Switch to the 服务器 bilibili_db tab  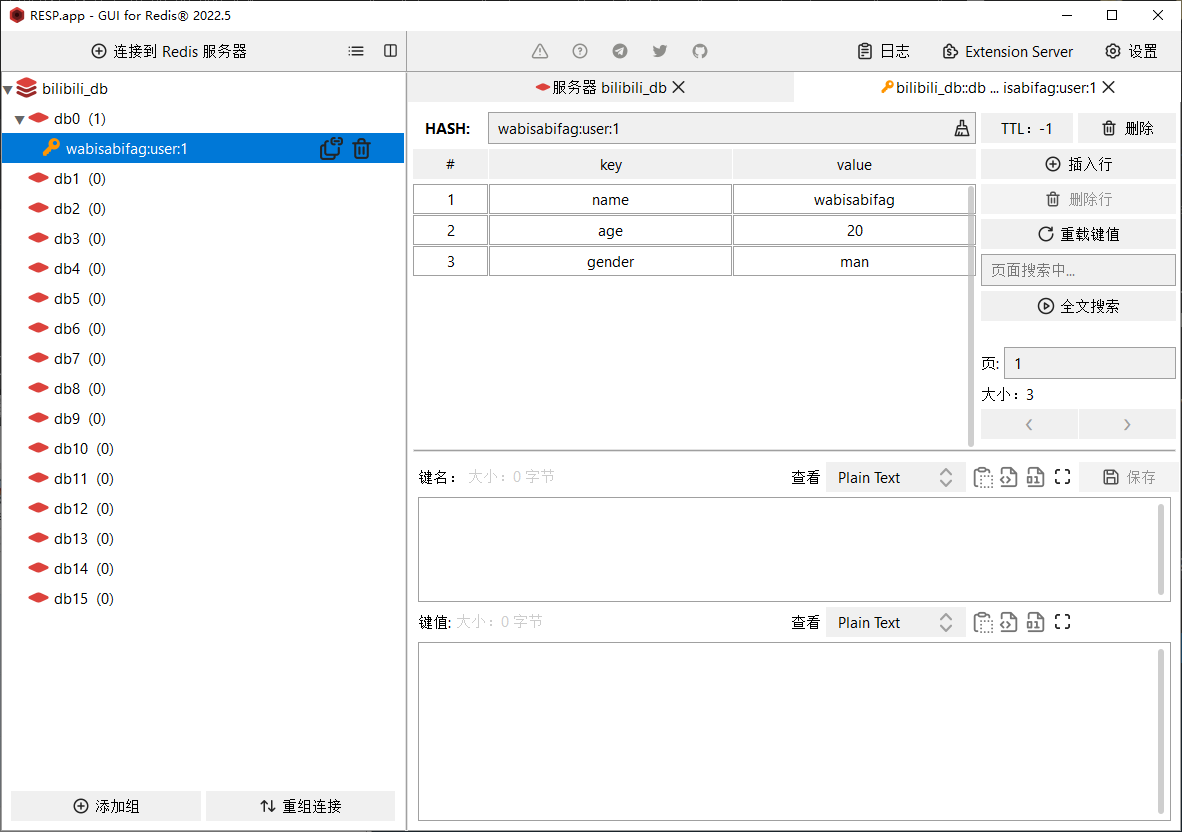tap(601, 87)
